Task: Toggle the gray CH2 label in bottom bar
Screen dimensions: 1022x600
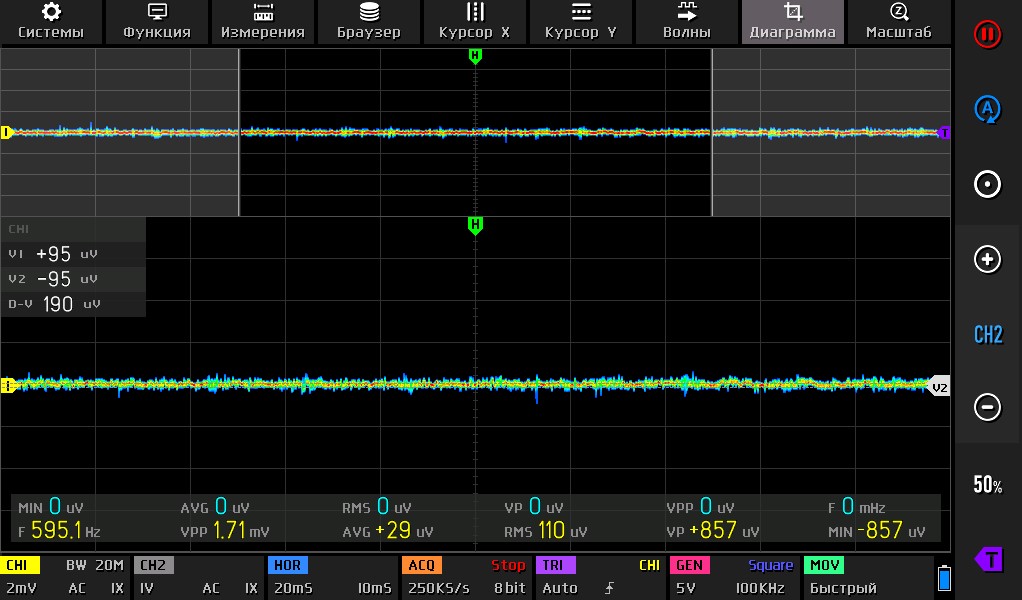Action: pos(153,566)
